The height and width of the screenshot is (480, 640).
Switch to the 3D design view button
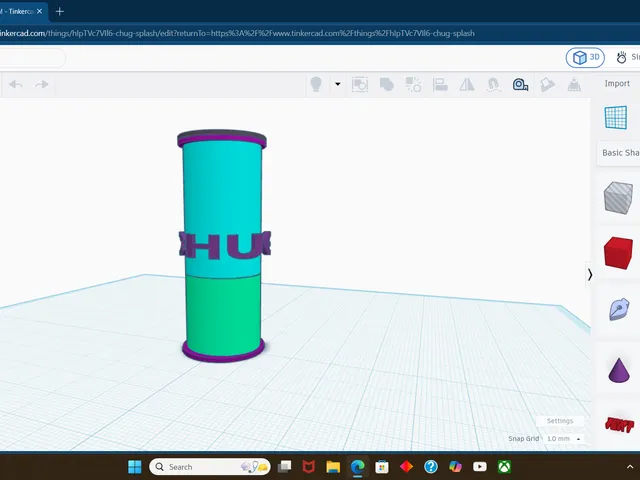(585, 58)
